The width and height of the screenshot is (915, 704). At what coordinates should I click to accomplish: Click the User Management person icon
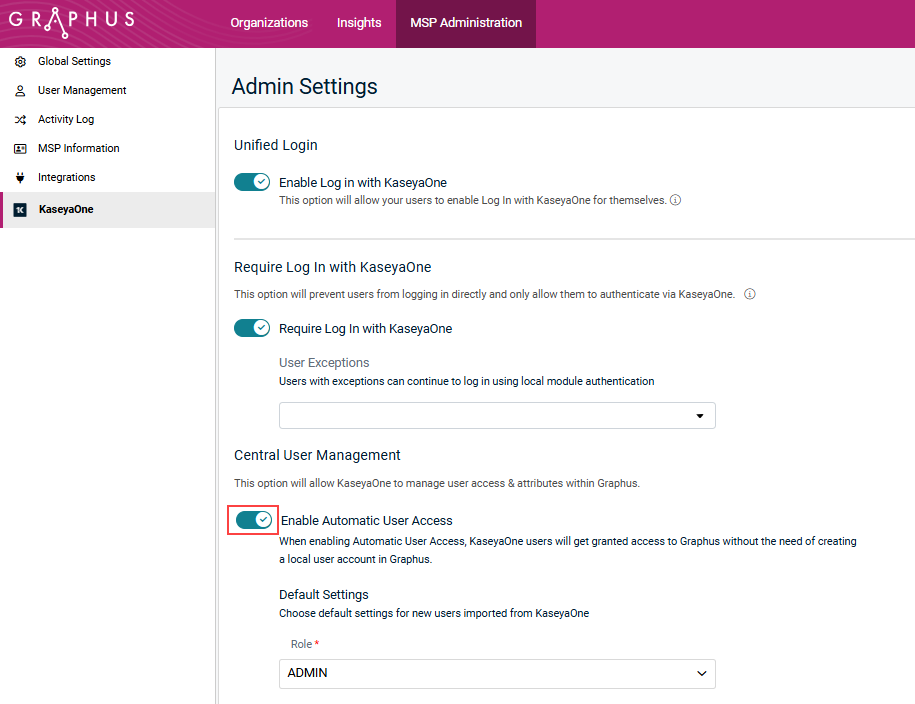(x=20, y=90)
